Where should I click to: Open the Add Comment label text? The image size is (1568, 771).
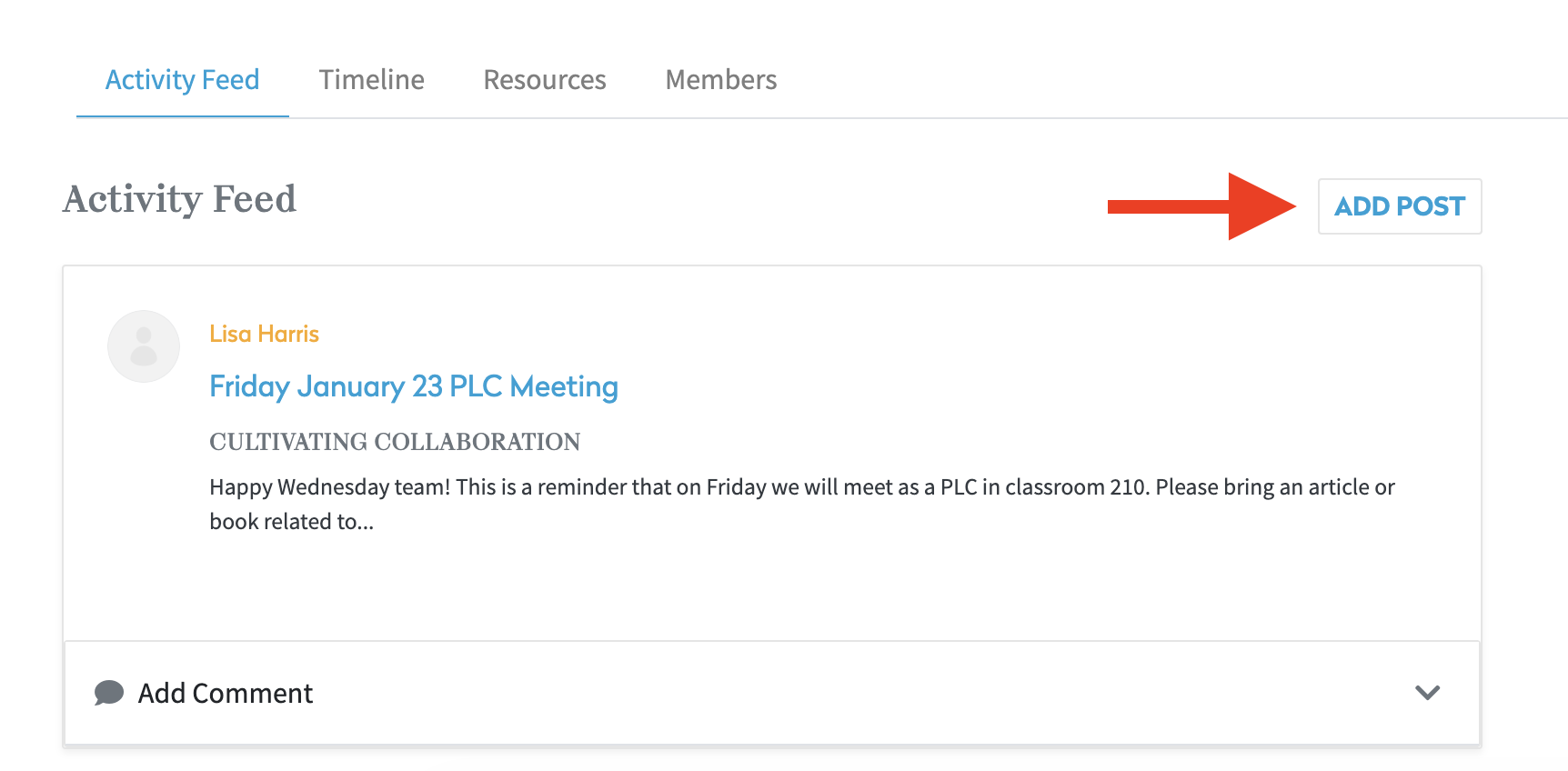[x=226, y=694]
